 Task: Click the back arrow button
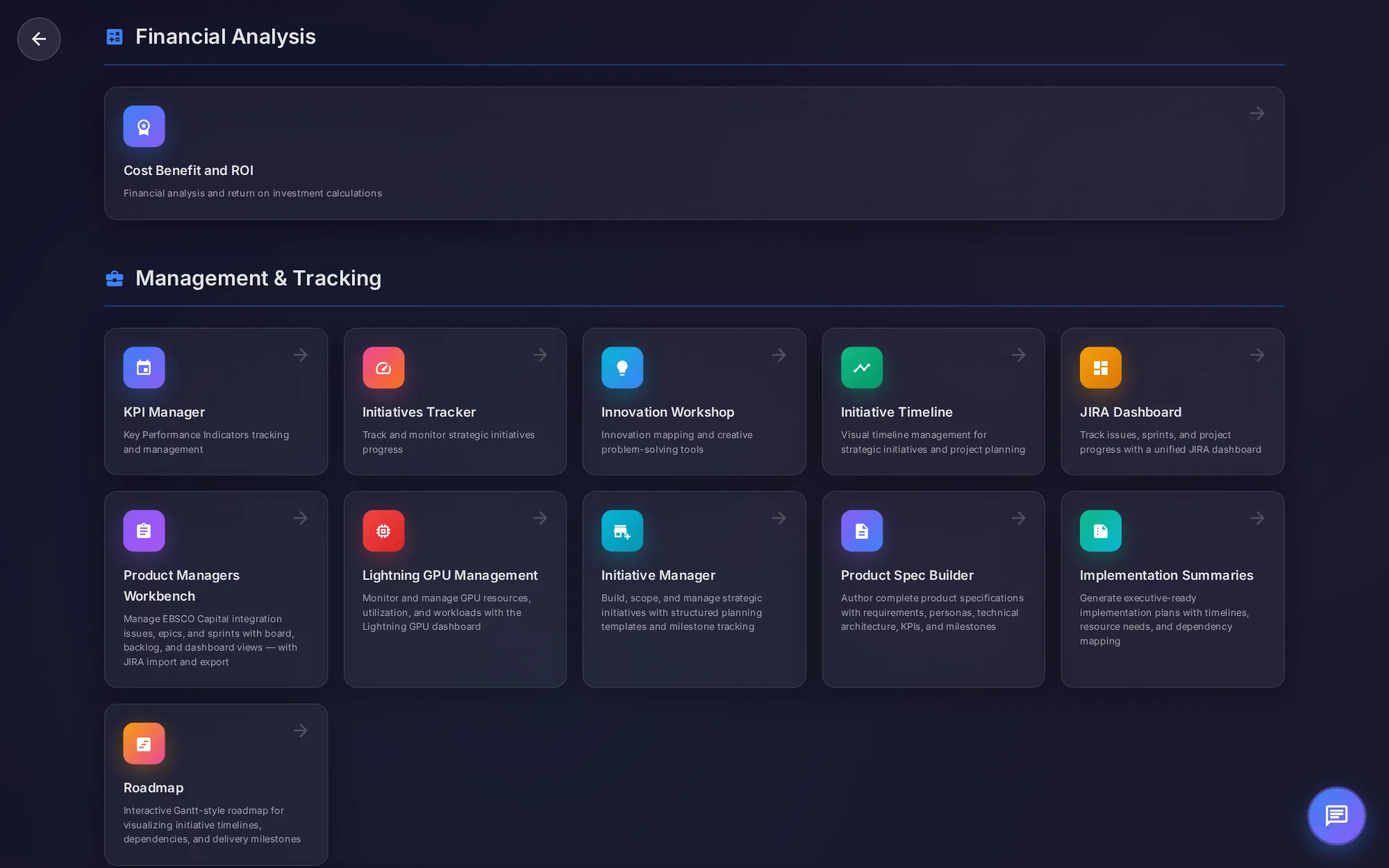39,39
